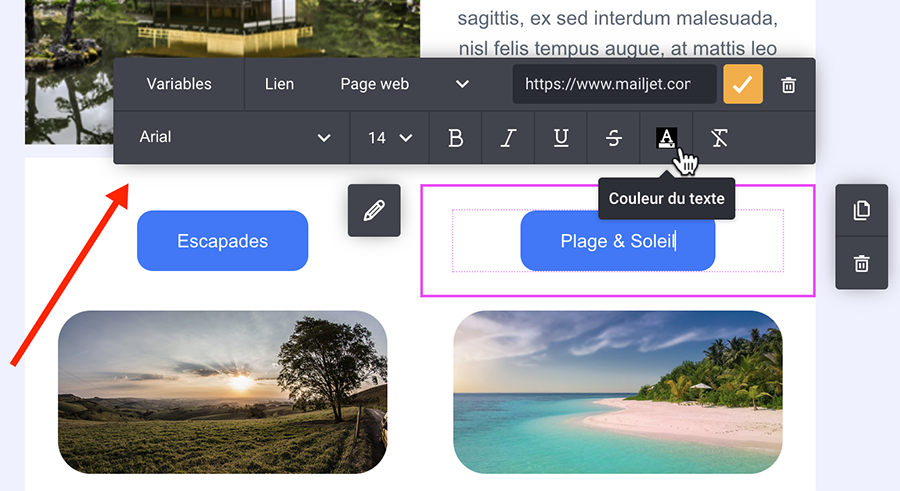Screen dimensions: 900x491
Task: Open the Arial font family dropdown
Action: (234, 138)
